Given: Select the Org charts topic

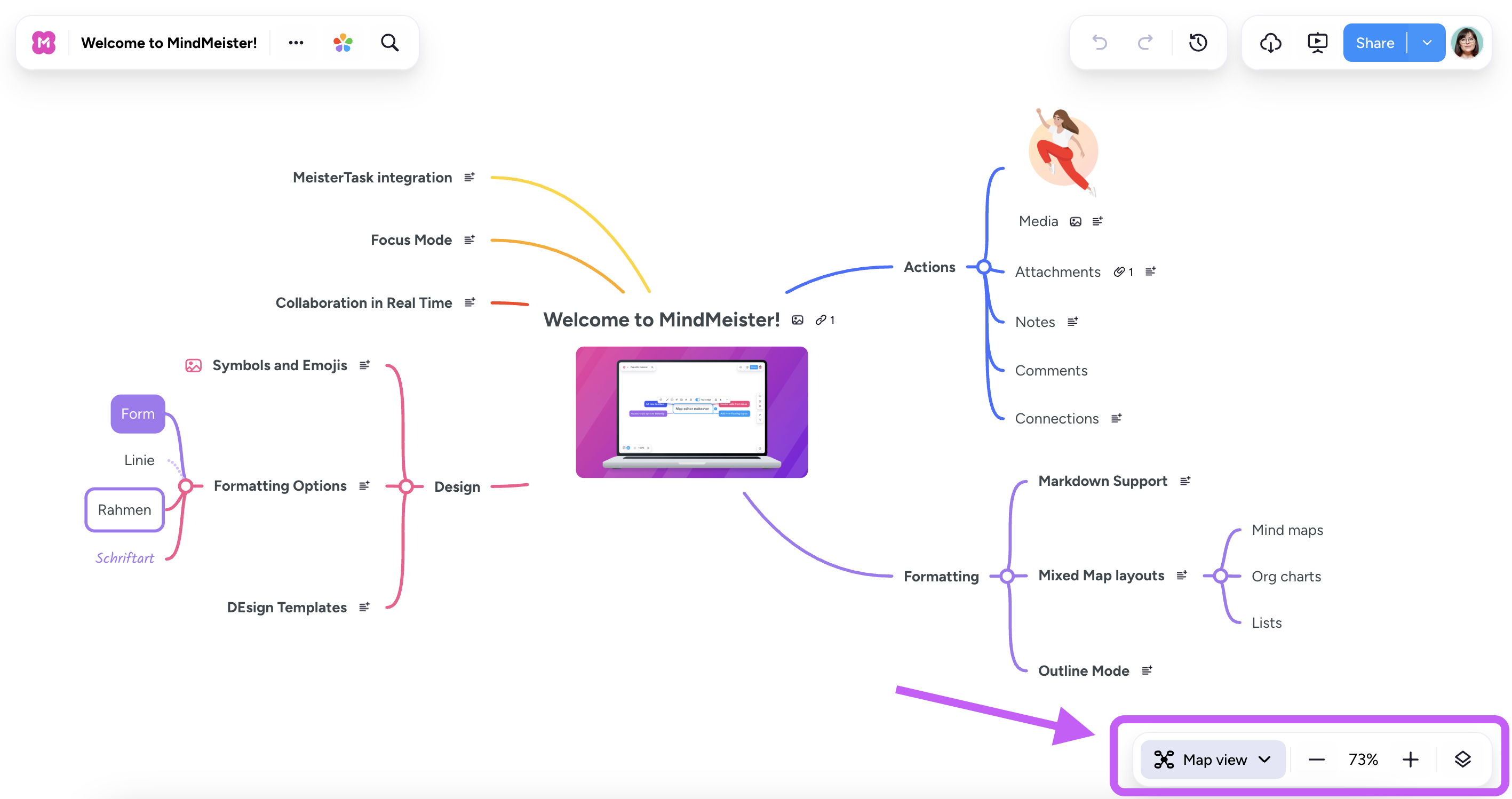Looking at the screenshot, I should (1286, 577).
